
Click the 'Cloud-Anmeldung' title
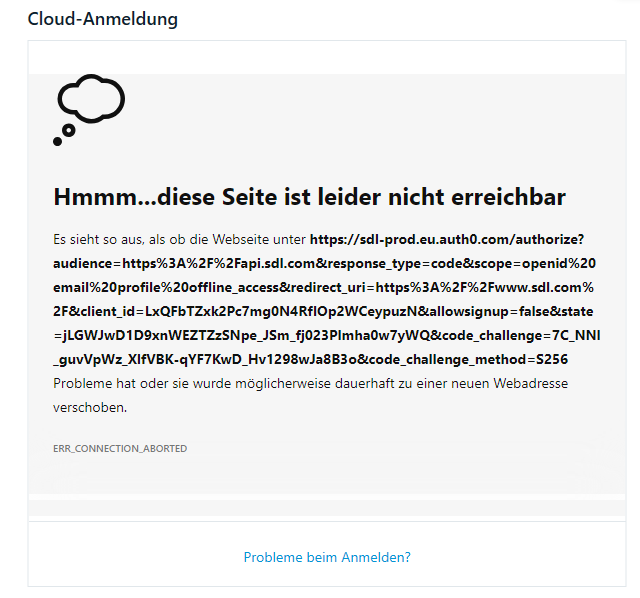(102, 19)
